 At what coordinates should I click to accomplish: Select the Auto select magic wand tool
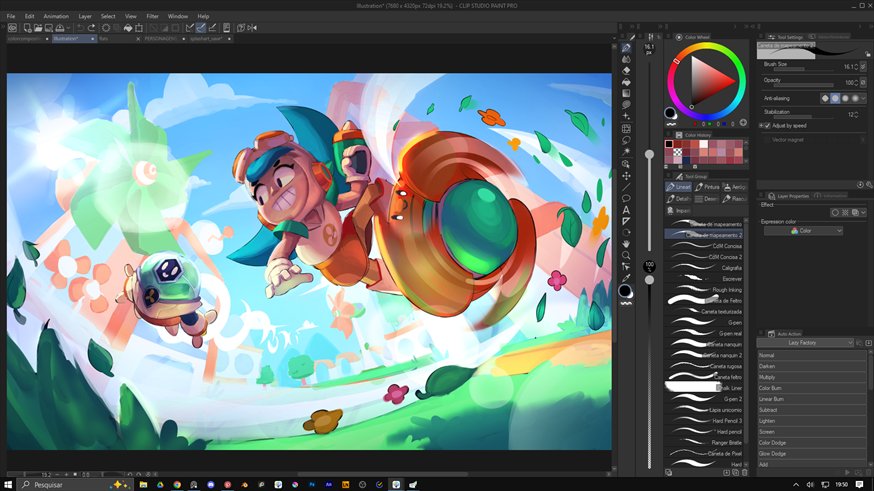click(626, 152)
